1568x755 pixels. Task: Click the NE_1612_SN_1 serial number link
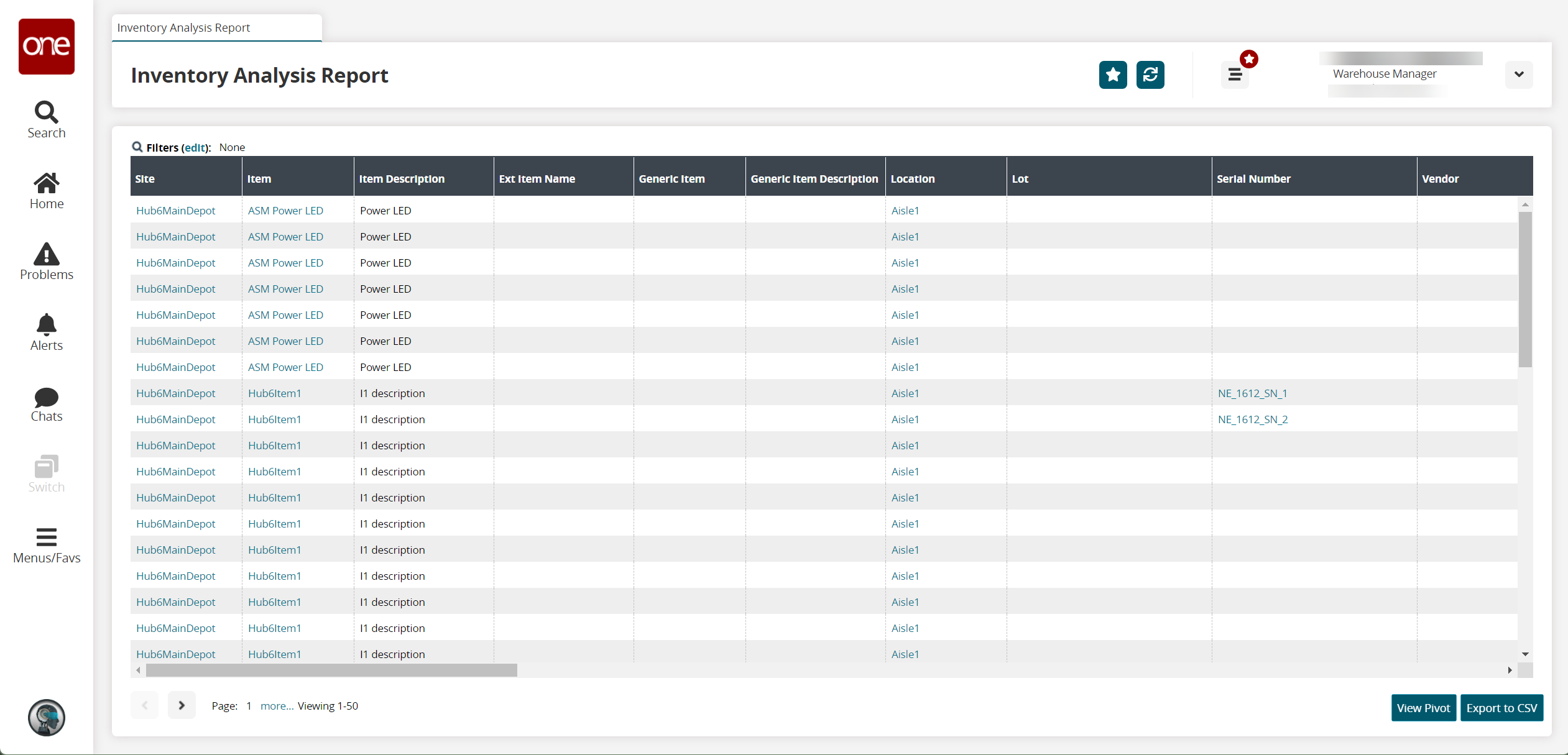tap(1253, 393)
